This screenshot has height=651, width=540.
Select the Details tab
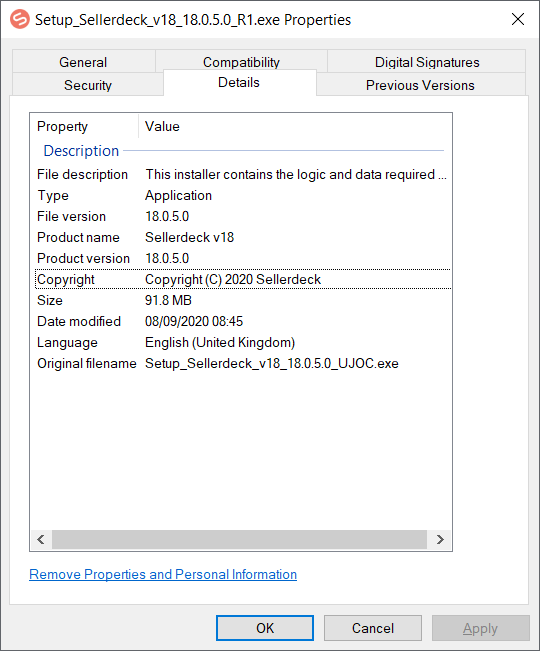(239, 83)
